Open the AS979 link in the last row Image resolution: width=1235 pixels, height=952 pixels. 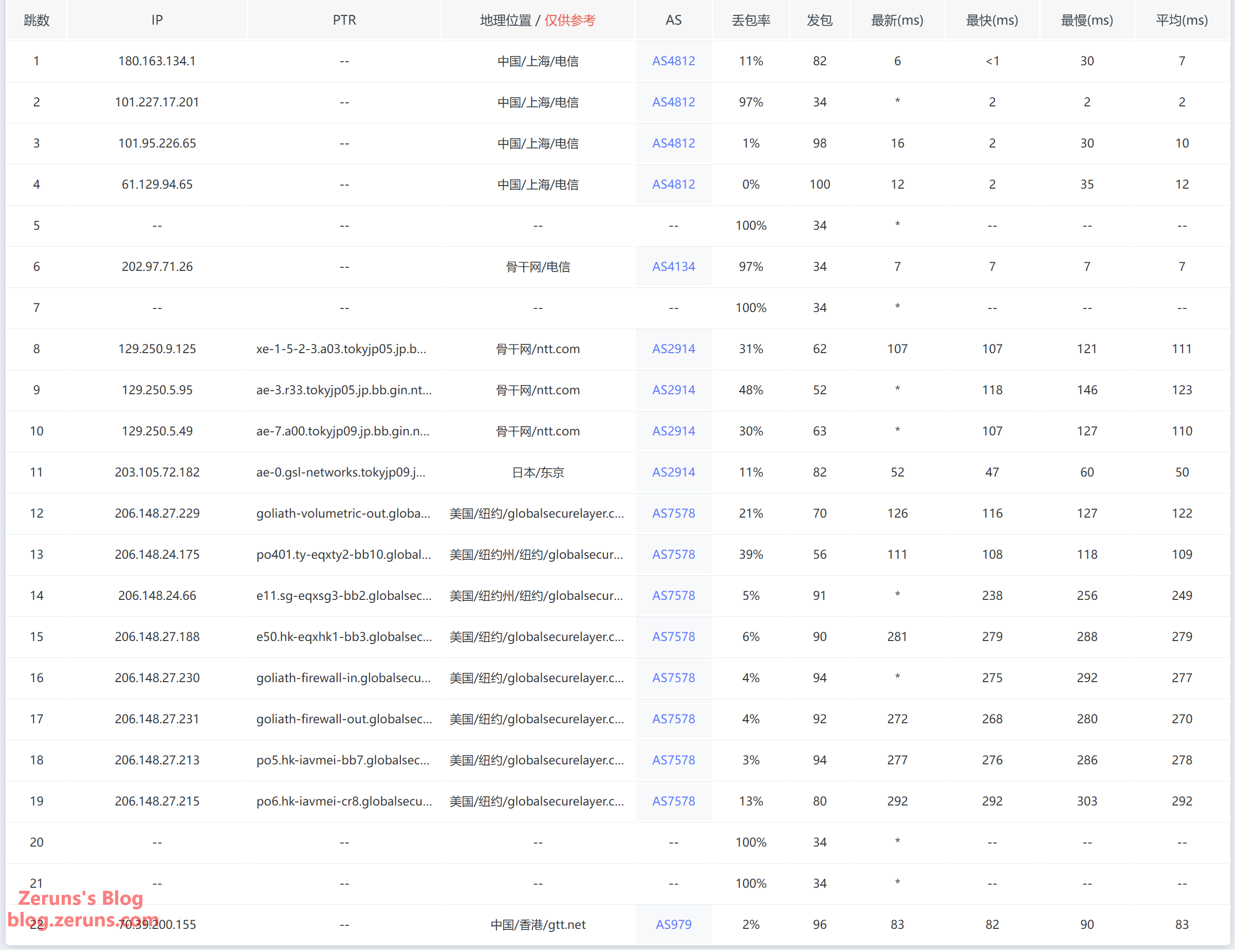pyautogui.click(x=673, y=924)
